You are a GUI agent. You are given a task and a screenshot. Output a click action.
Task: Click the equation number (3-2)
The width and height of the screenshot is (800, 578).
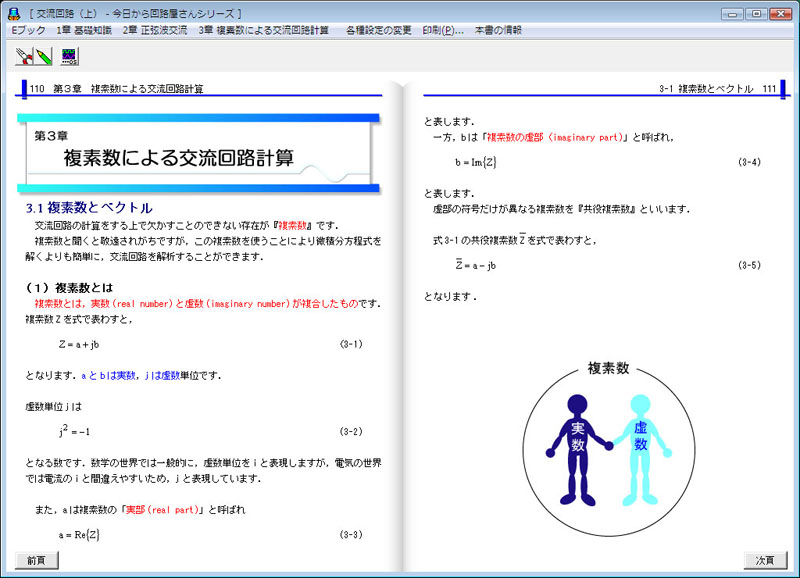(x=351, y=432)
